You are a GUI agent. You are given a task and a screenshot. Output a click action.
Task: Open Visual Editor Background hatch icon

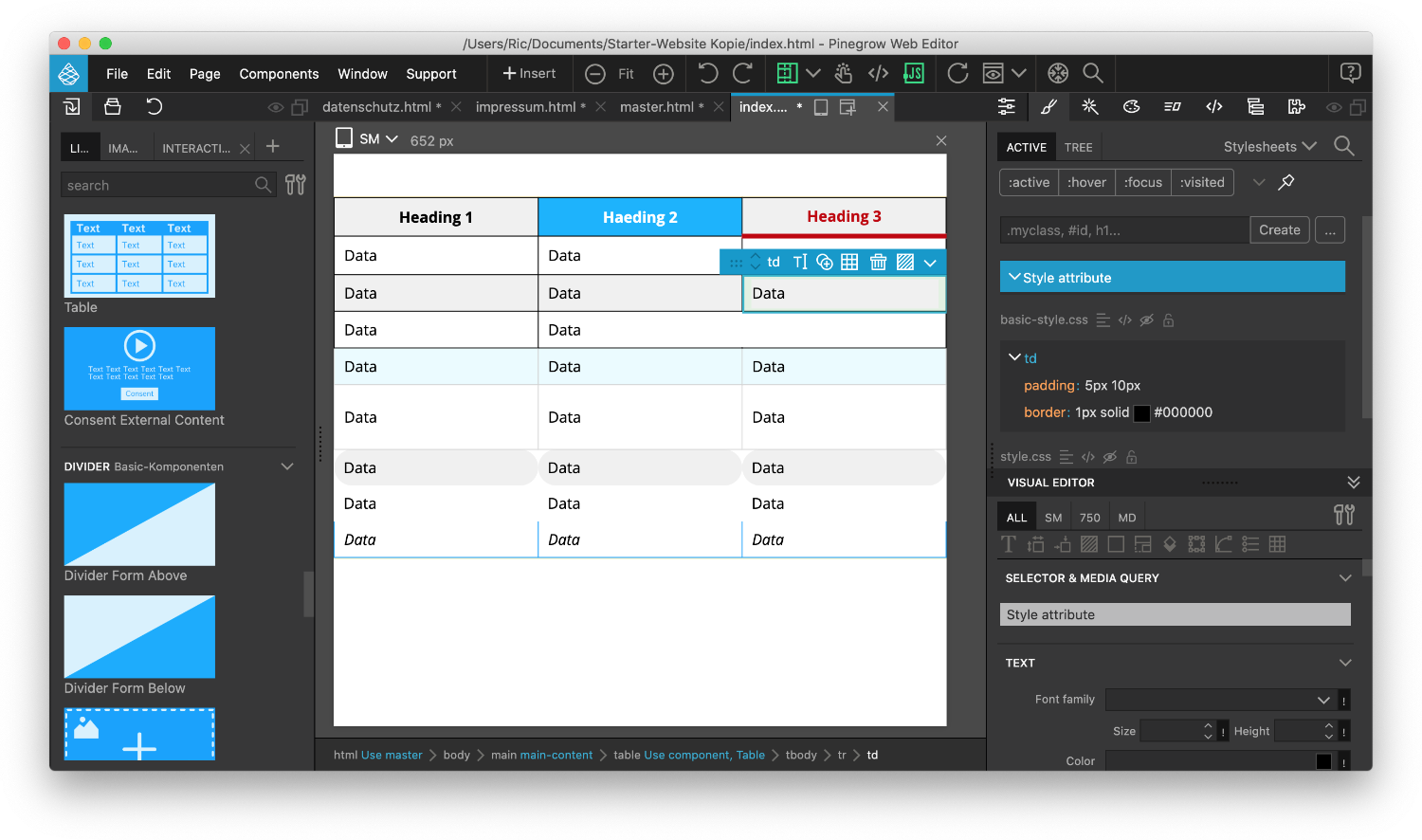click(1089, 544)
